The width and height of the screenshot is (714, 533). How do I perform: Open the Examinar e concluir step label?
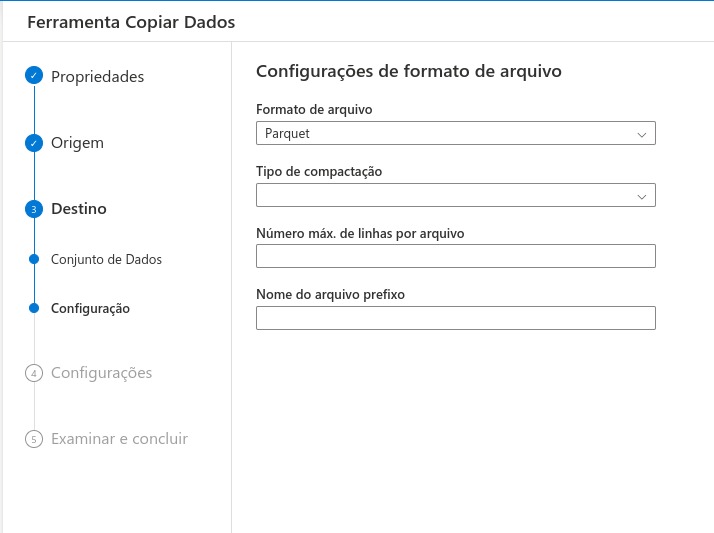119,439
